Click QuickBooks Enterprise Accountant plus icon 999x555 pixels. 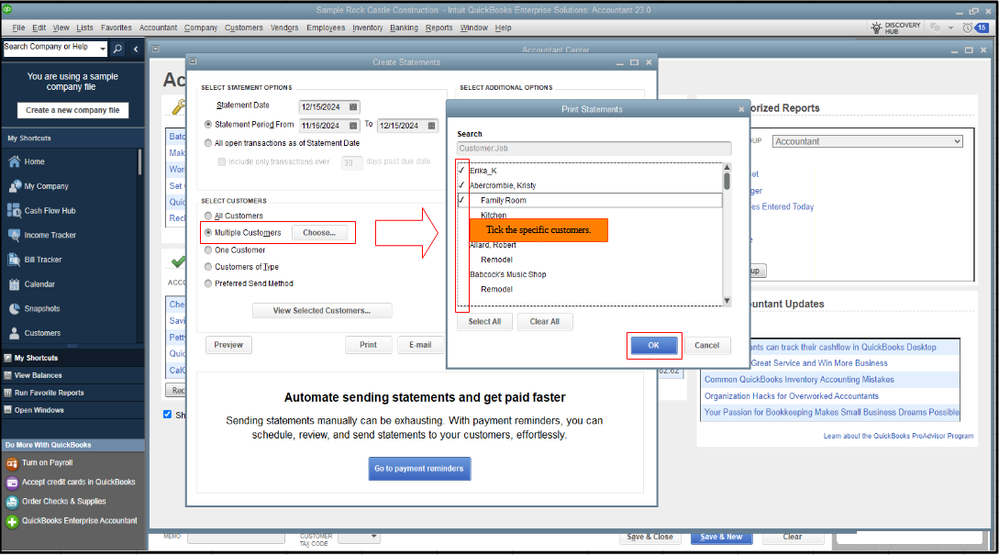click(11, 521)
